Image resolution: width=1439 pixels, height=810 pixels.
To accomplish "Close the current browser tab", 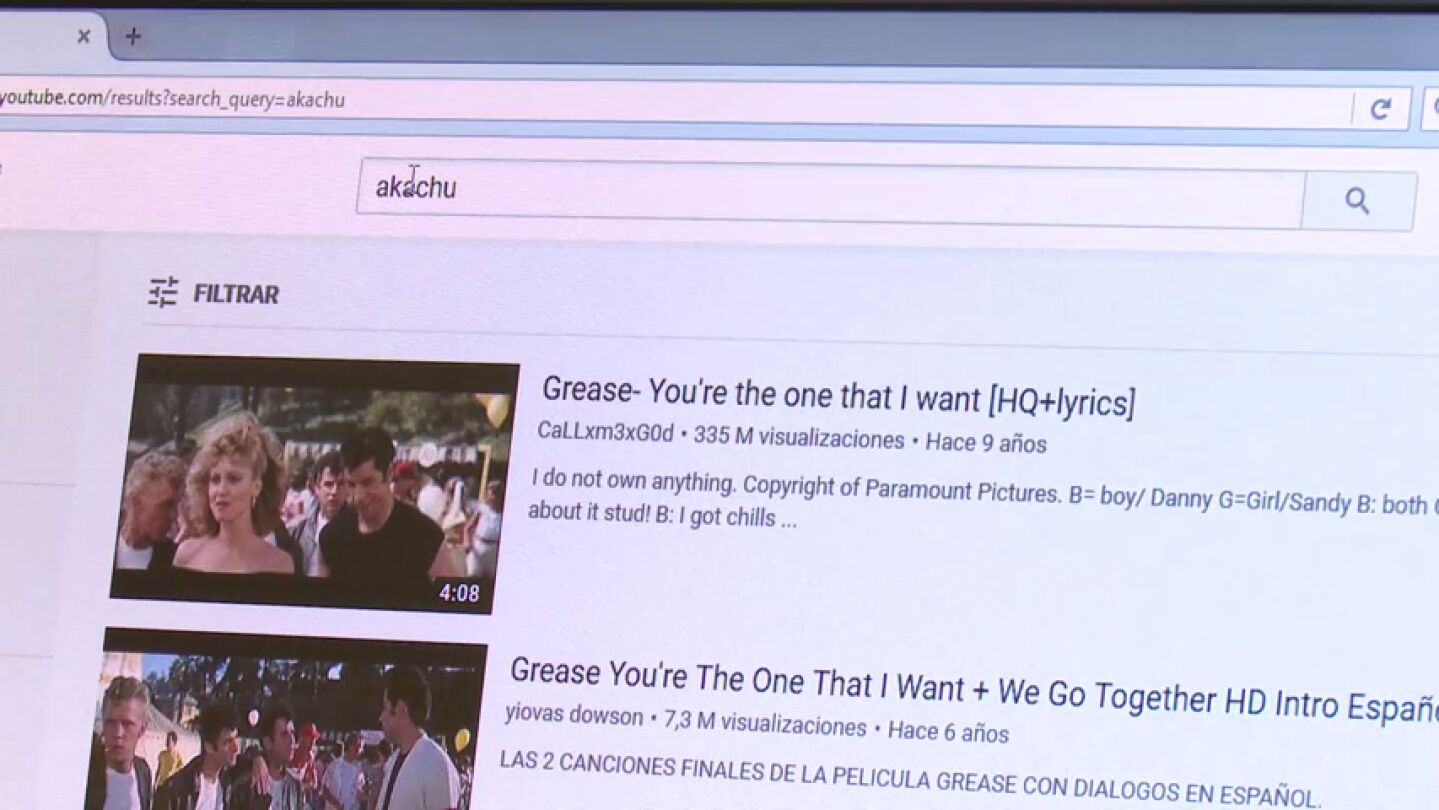I will (x=84, y=37).
